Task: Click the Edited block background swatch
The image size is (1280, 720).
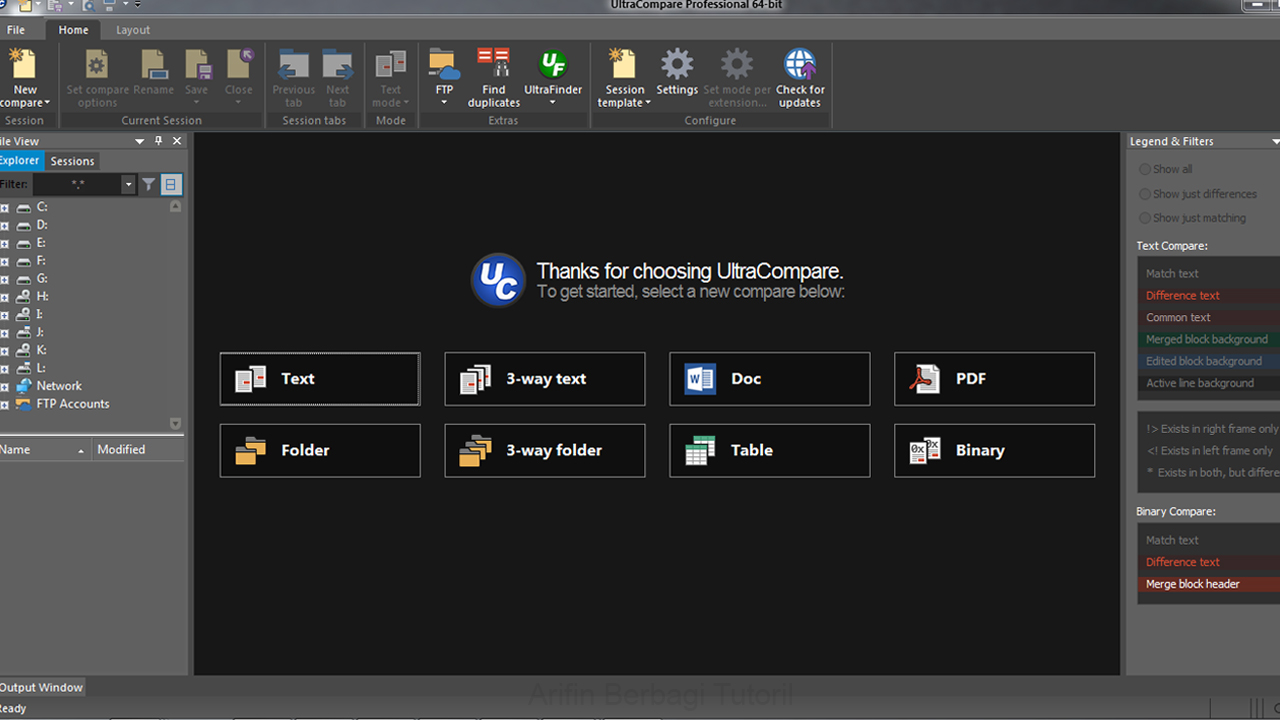Action: 1209,361
